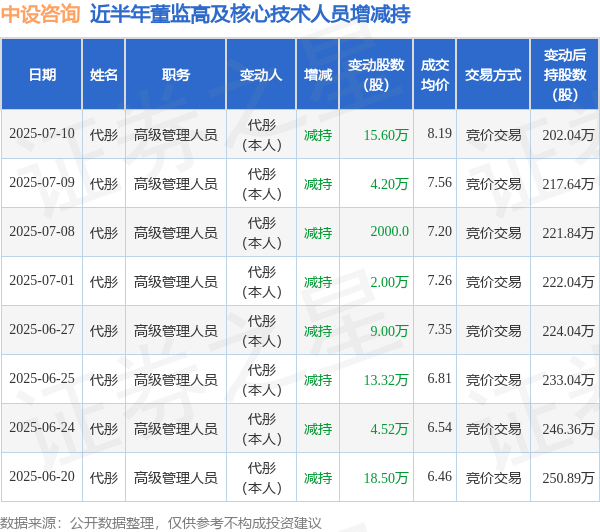Click the 15.60万 changed shares value
Viewport: 600px width, 532px height.
pos(386,135)
